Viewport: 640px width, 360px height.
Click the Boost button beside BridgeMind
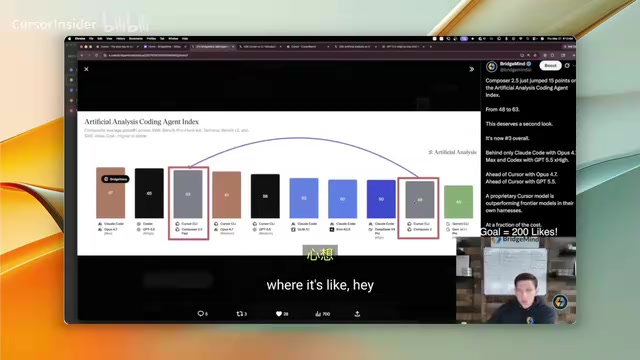[x=550, y=65]
